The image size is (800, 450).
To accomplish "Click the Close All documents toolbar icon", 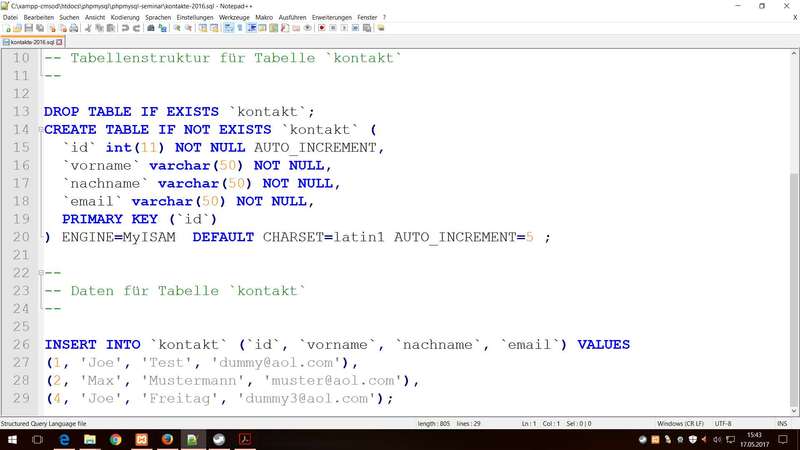I will point(63,28).
